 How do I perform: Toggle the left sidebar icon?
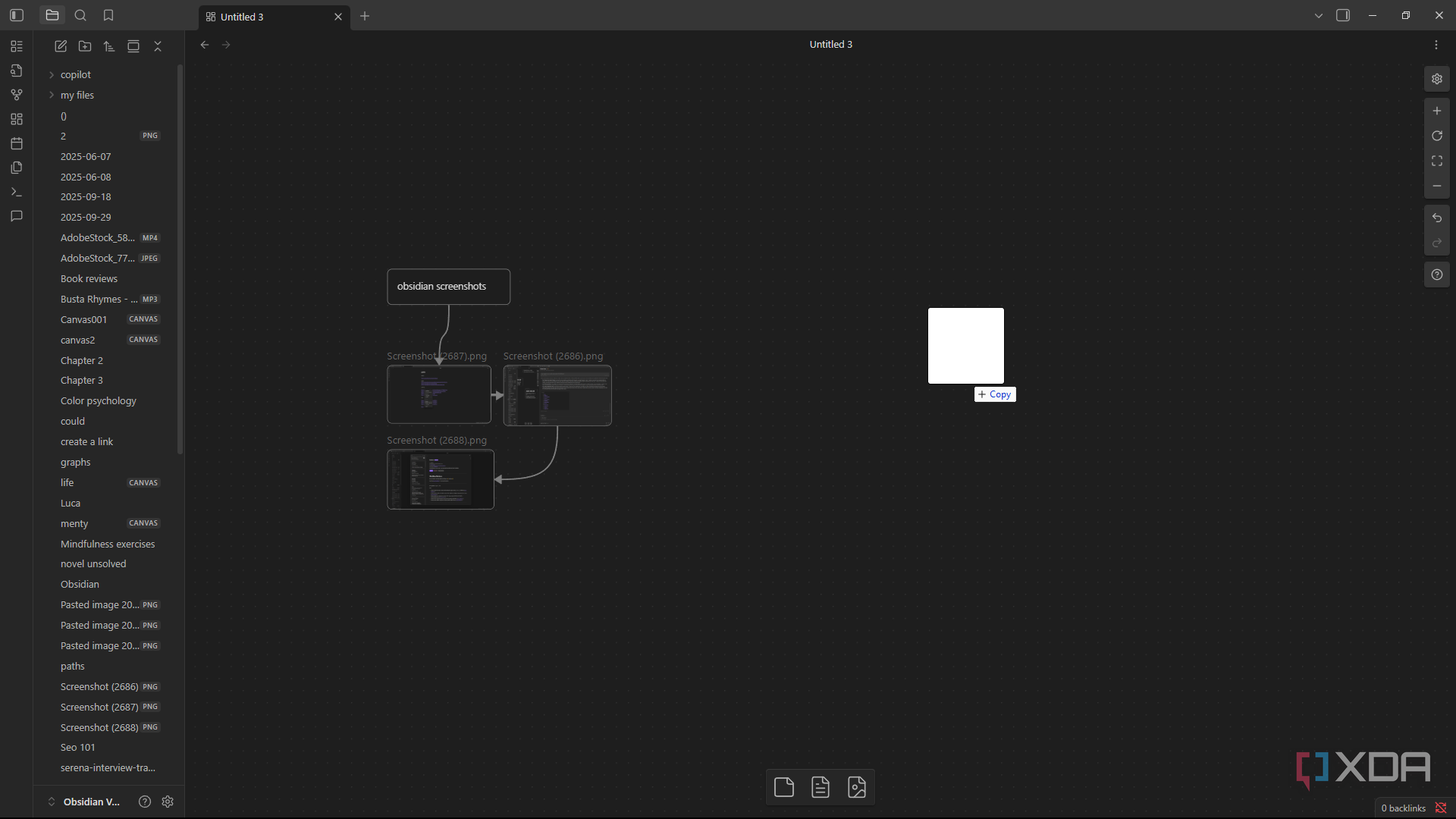tap(17, 15)
